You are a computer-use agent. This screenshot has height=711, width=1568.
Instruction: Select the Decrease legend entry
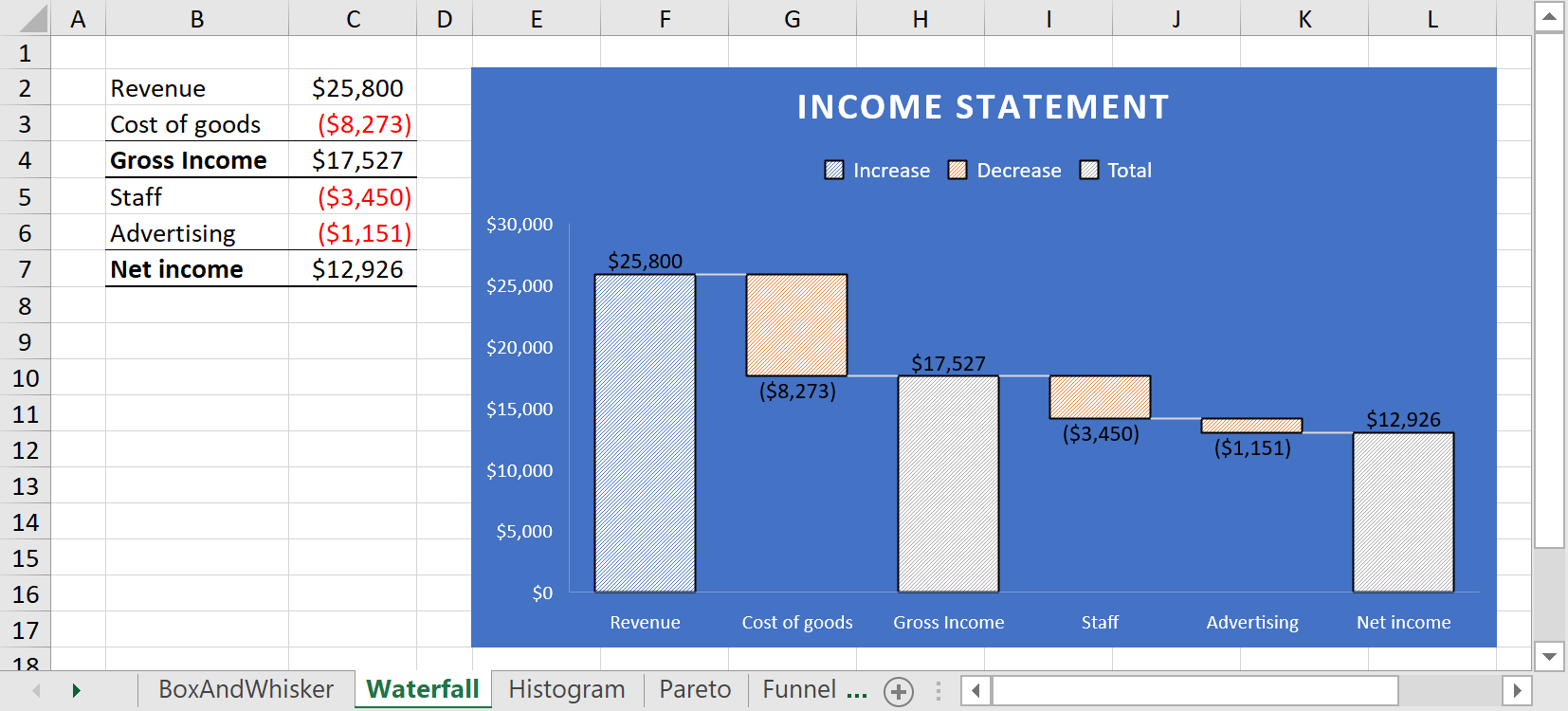pos(1005,170)
